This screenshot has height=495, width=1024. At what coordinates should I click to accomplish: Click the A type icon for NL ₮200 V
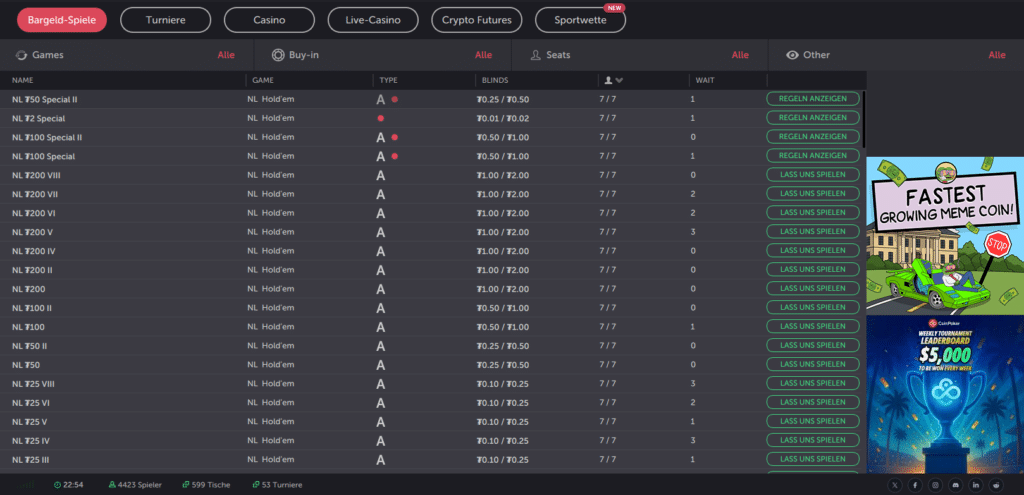381,232
